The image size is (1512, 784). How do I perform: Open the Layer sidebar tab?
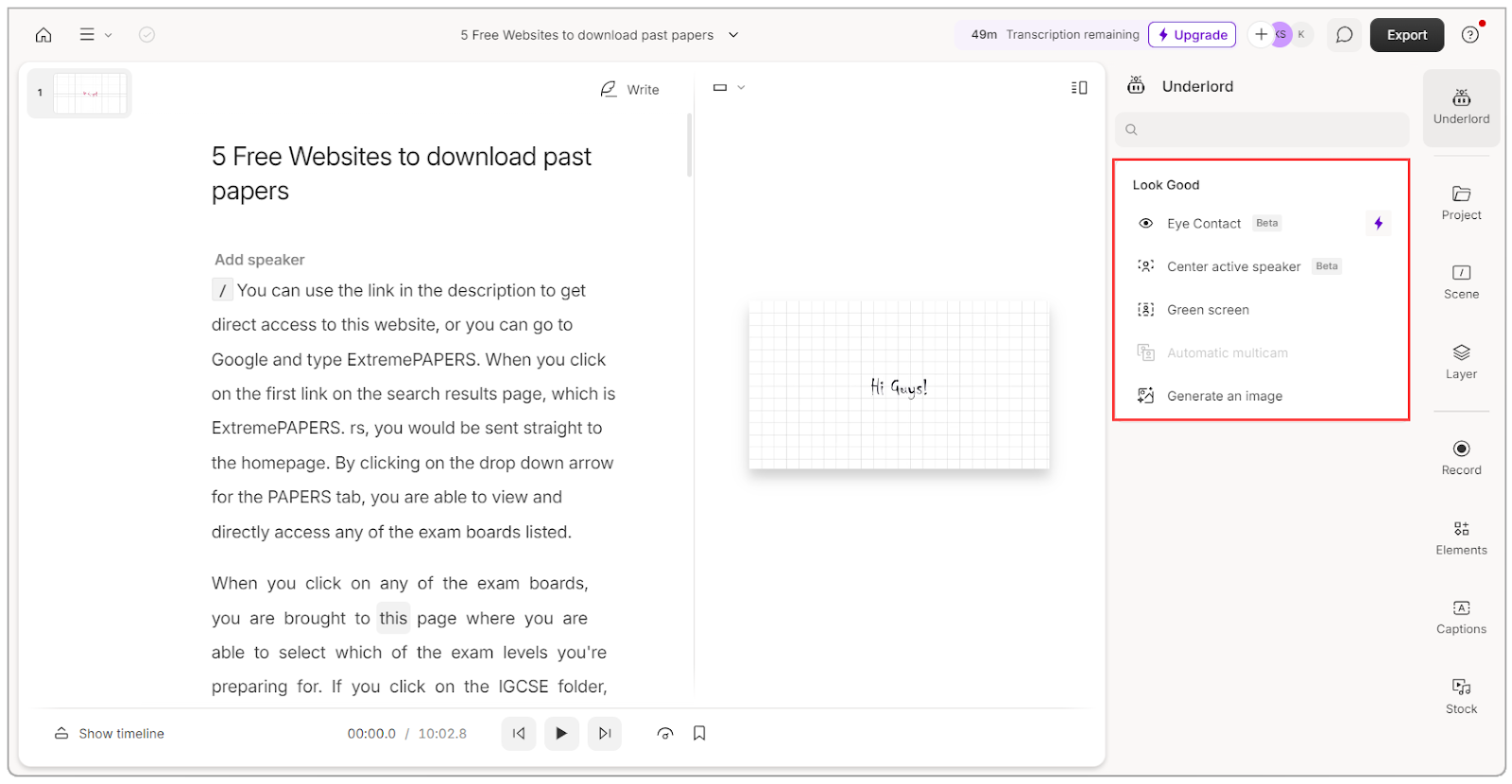pos(1461,362)
